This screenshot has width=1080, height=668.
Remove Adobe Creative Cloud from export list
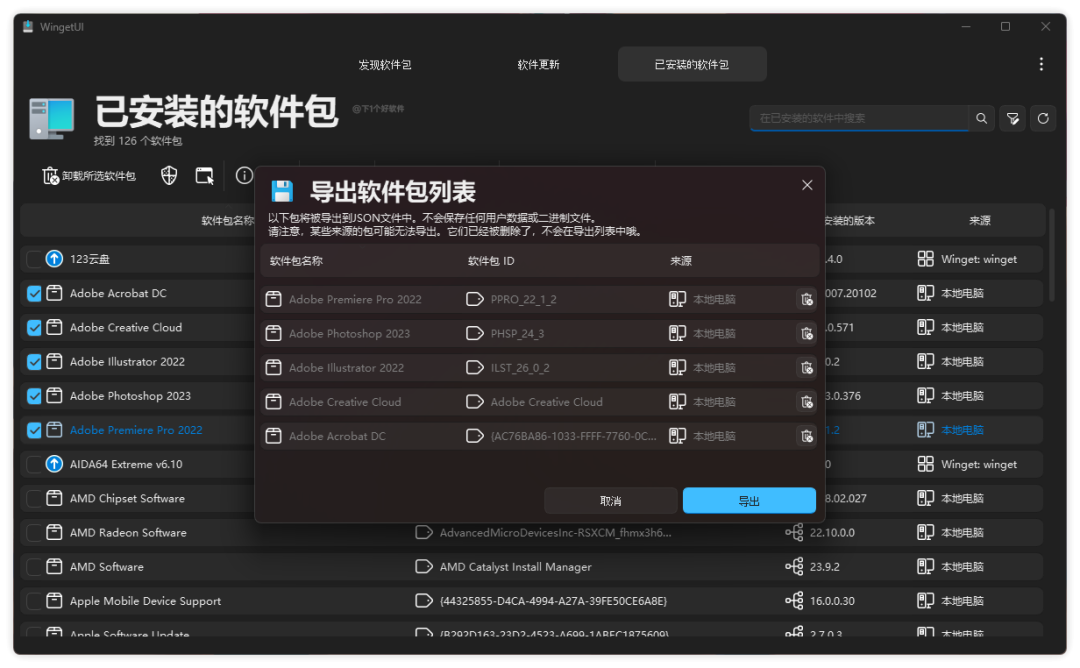tap(806, 402)
